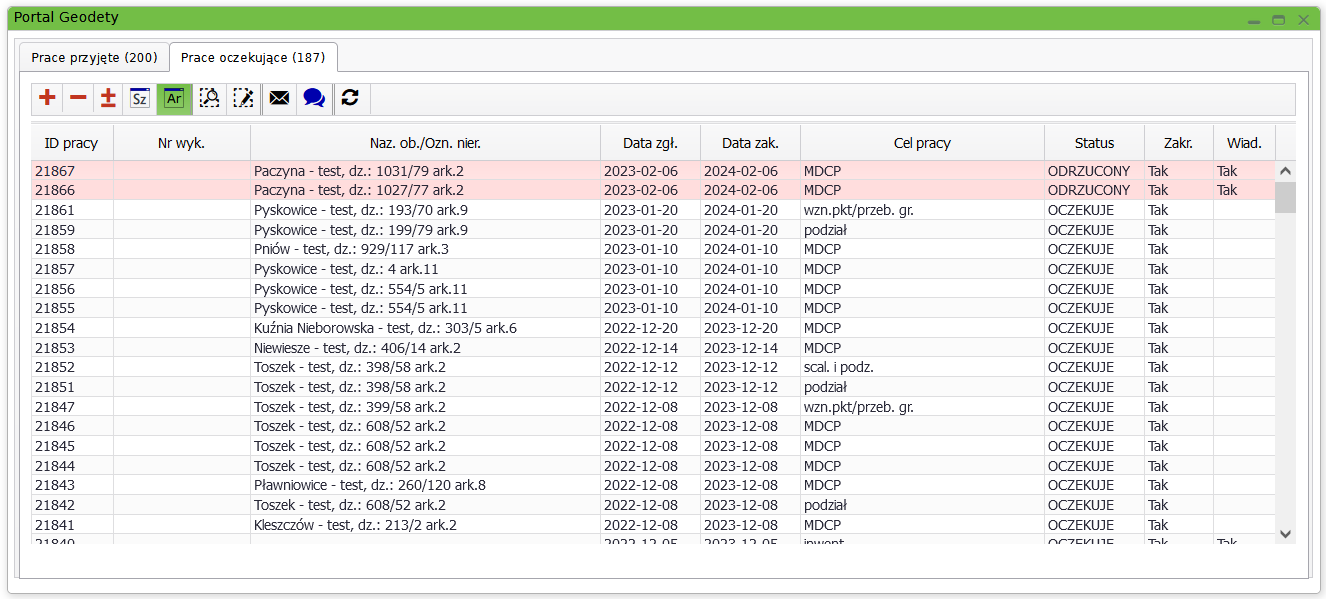Screen dimensions: 1326x599
Task: Click the red plus add icon
Action: coord(47,98)
